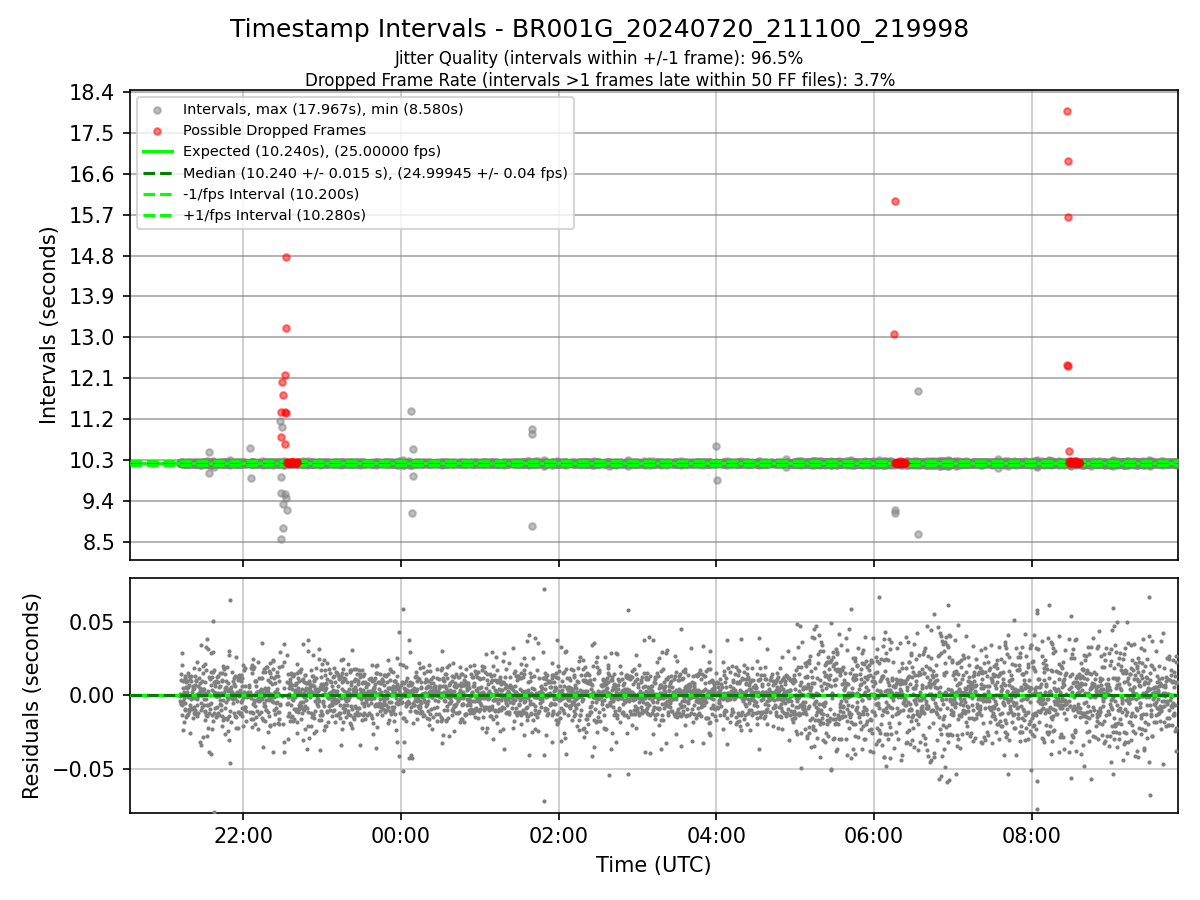
Task: Click the highest red dropped-frame point near 18.0 seconds
Action: pos(1067,111)
